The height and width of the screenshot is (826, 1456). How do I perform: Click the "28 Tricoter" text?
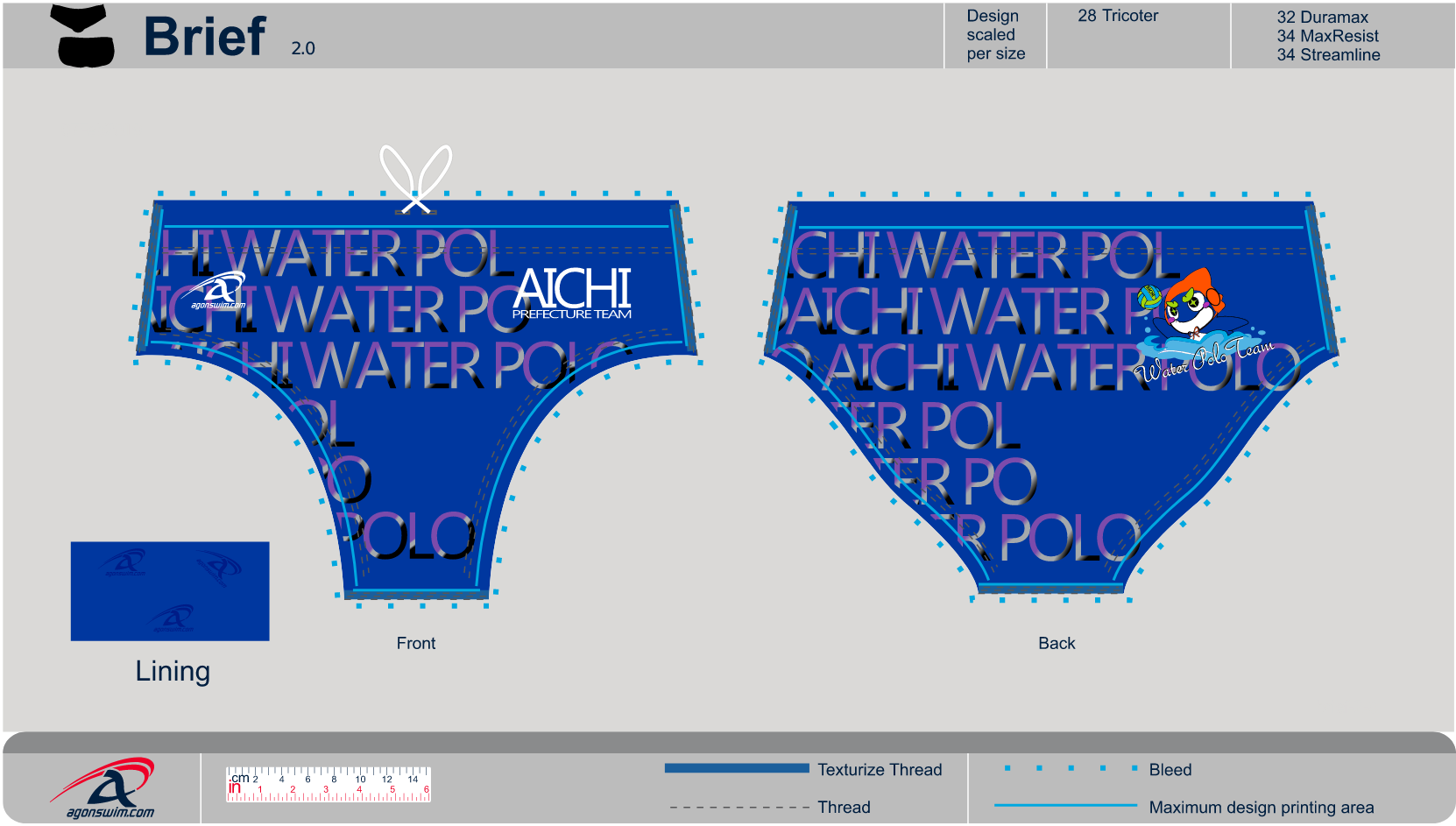(x=1118, y=16)
